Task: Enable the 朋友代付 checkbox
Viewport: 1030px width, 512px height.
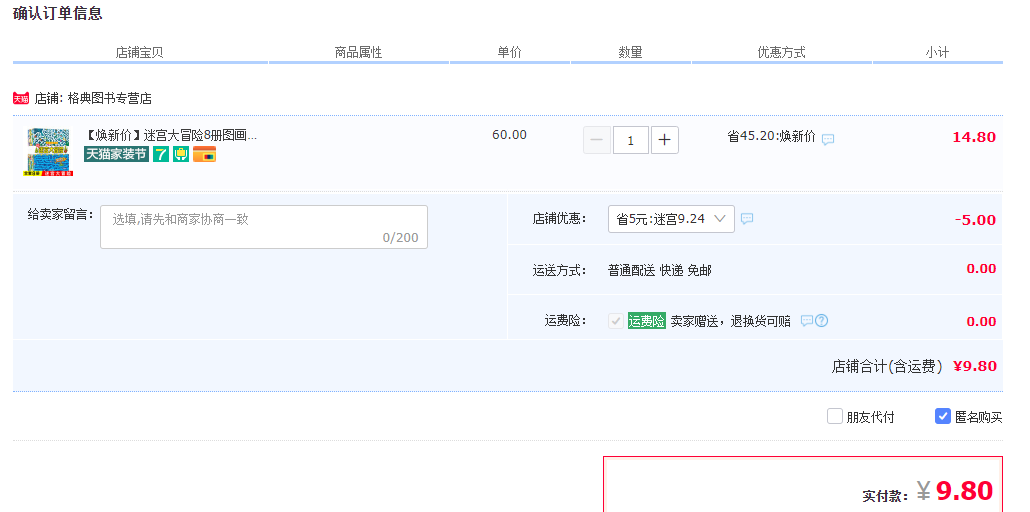Action: (834, 416)
